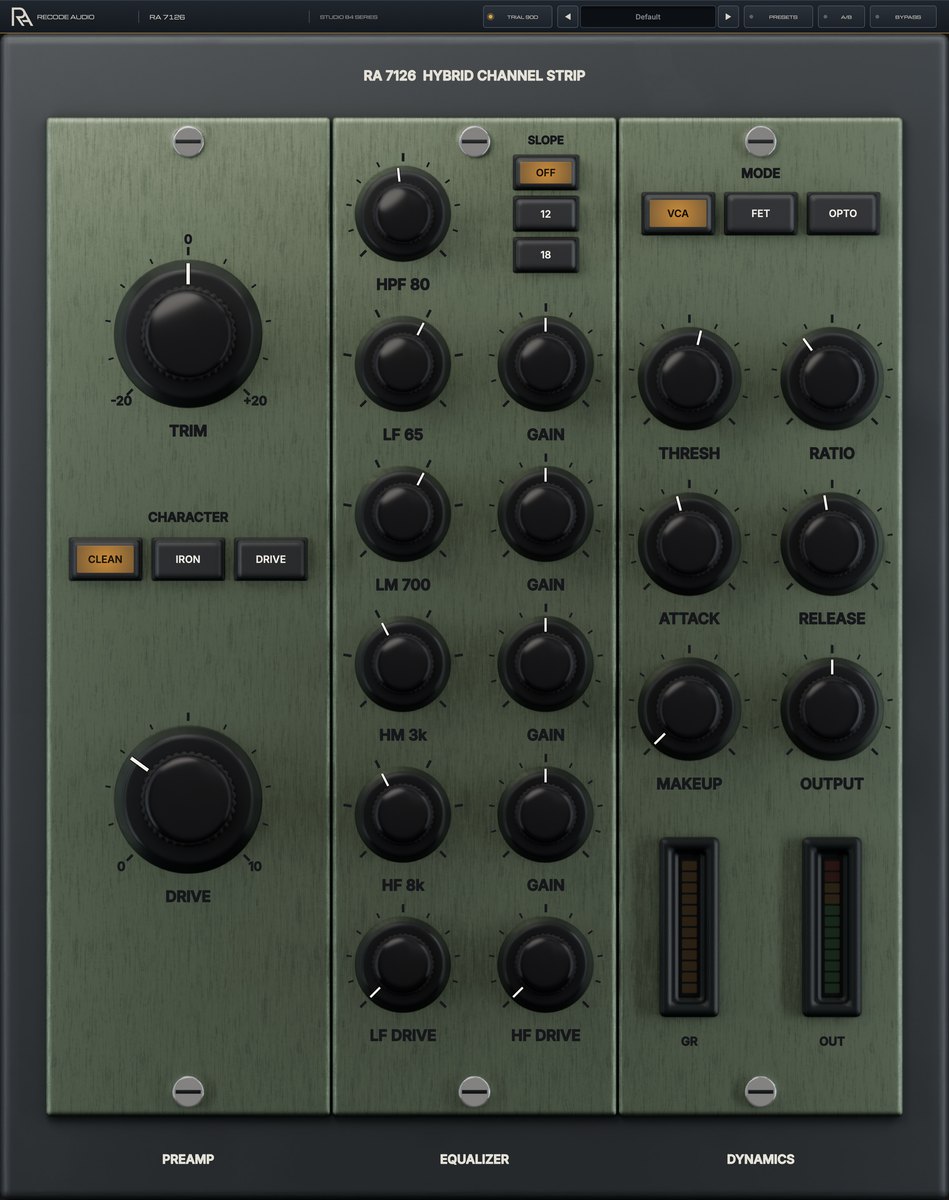The width and height of the screenshot is (949, 1200).
Task: Choose FET compressor mode
Action: (761, 213)
